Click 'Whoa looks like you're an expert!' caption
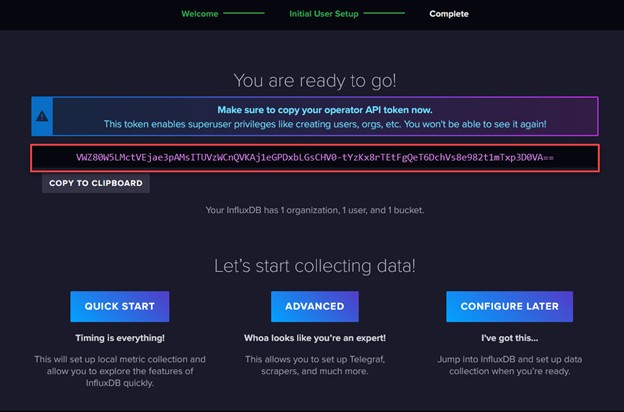The width and height of the screenshot is (624, 412). (x=315, y=338)
